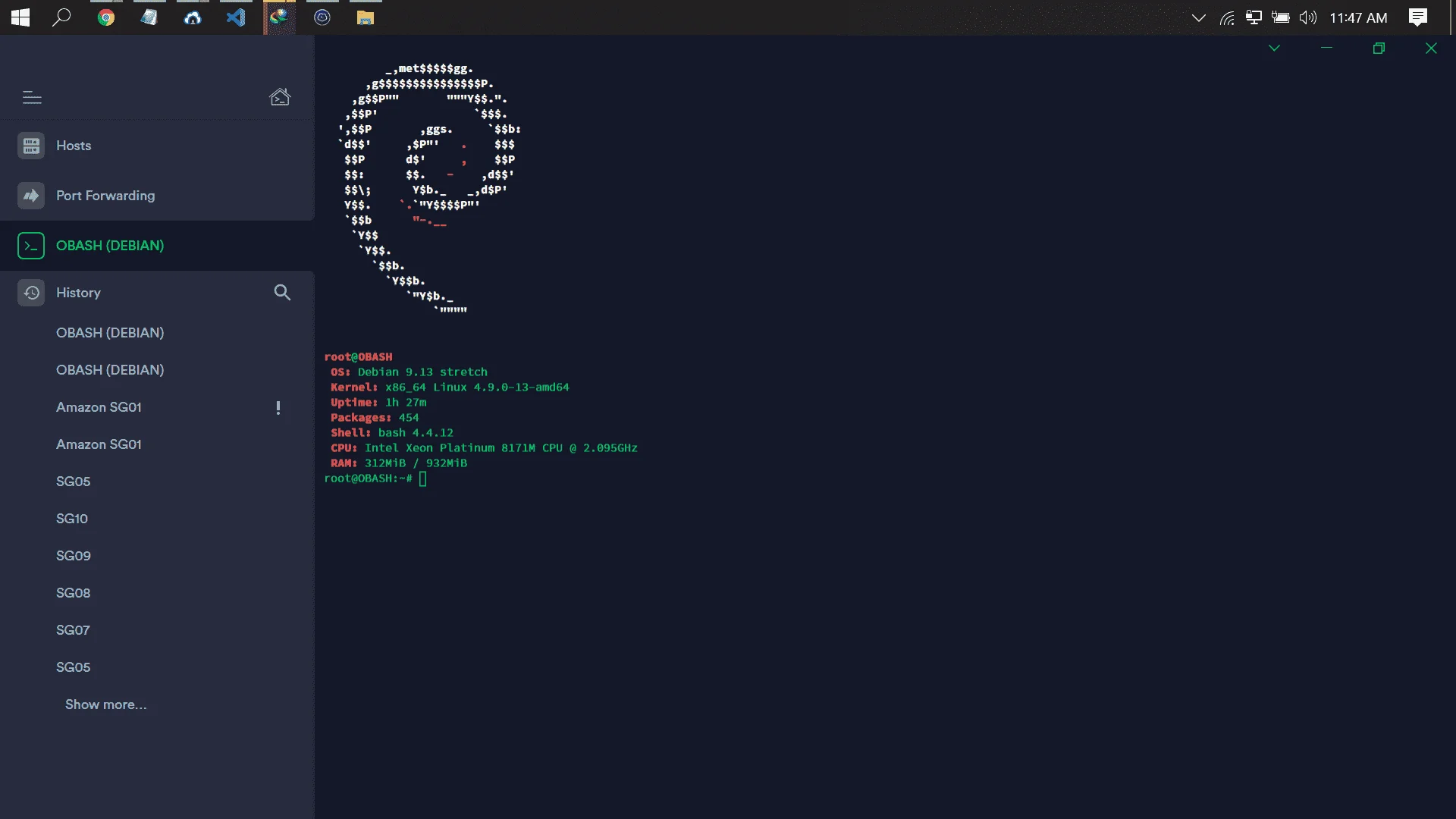
Task: Open Port Forwarding section
Action: point(157,196)
